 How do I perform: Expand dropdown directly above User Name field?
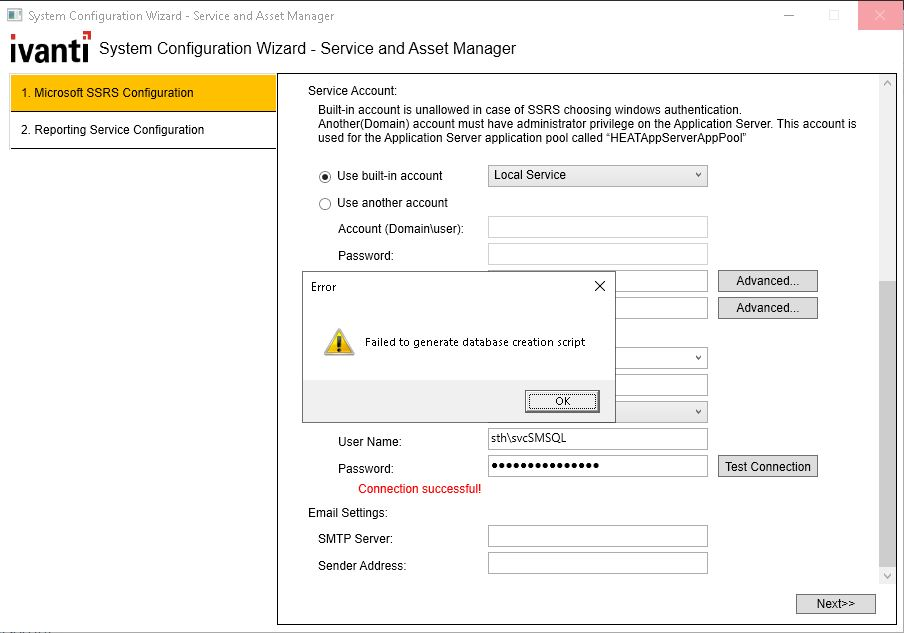698,411
